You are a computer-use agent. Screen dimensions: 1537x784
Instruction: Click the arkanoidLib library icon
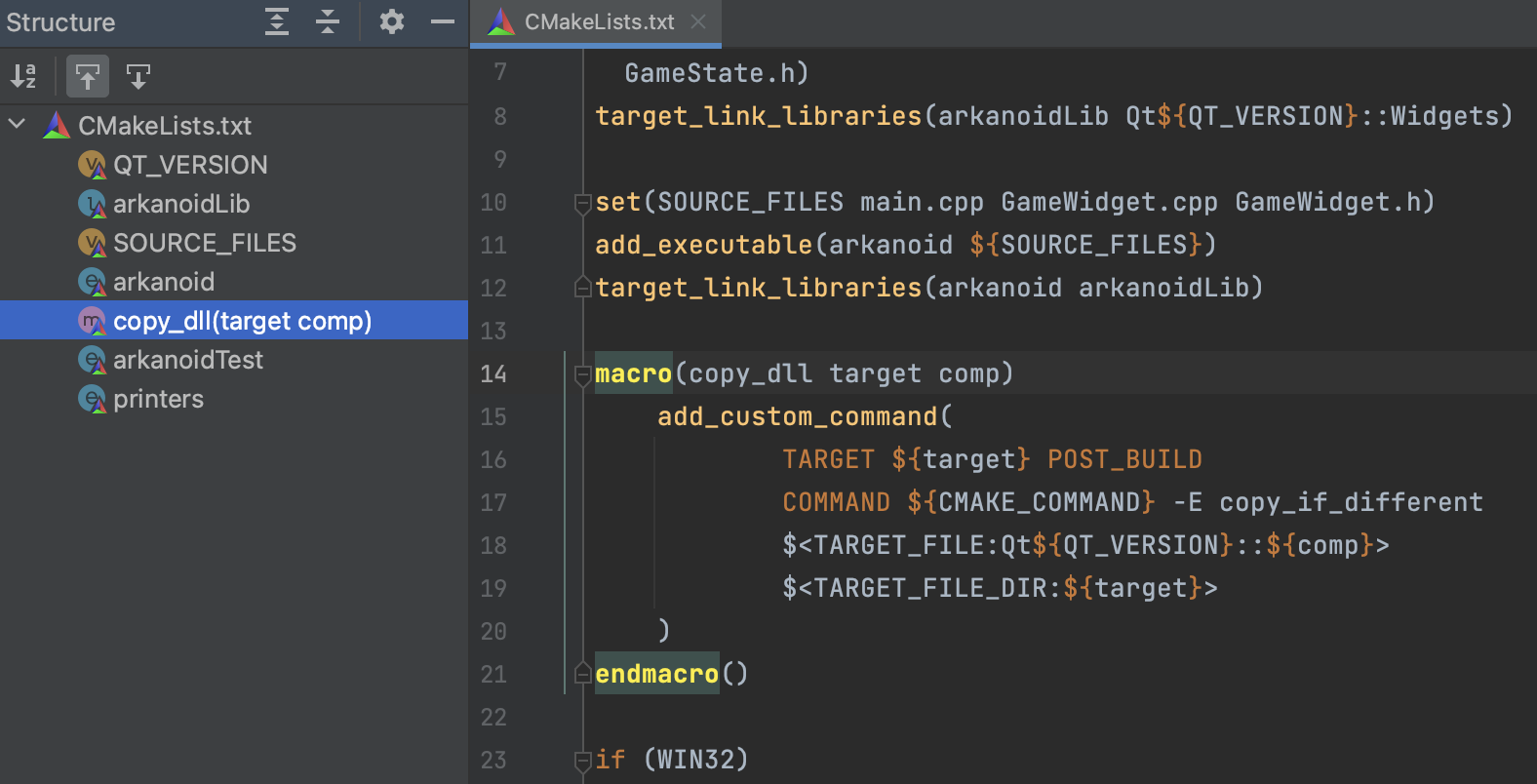tap(92, 204)
